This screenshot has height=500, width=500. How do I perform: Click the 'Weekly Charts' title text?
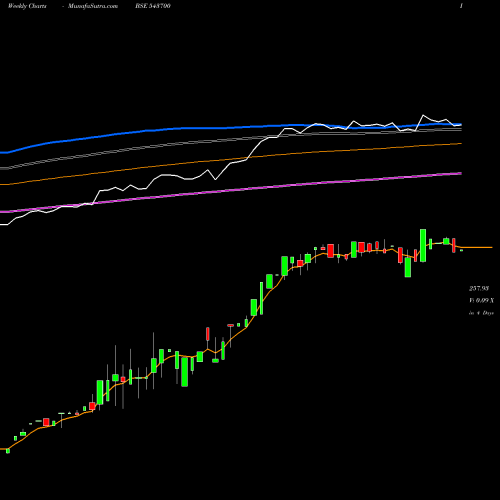point(27,6)
